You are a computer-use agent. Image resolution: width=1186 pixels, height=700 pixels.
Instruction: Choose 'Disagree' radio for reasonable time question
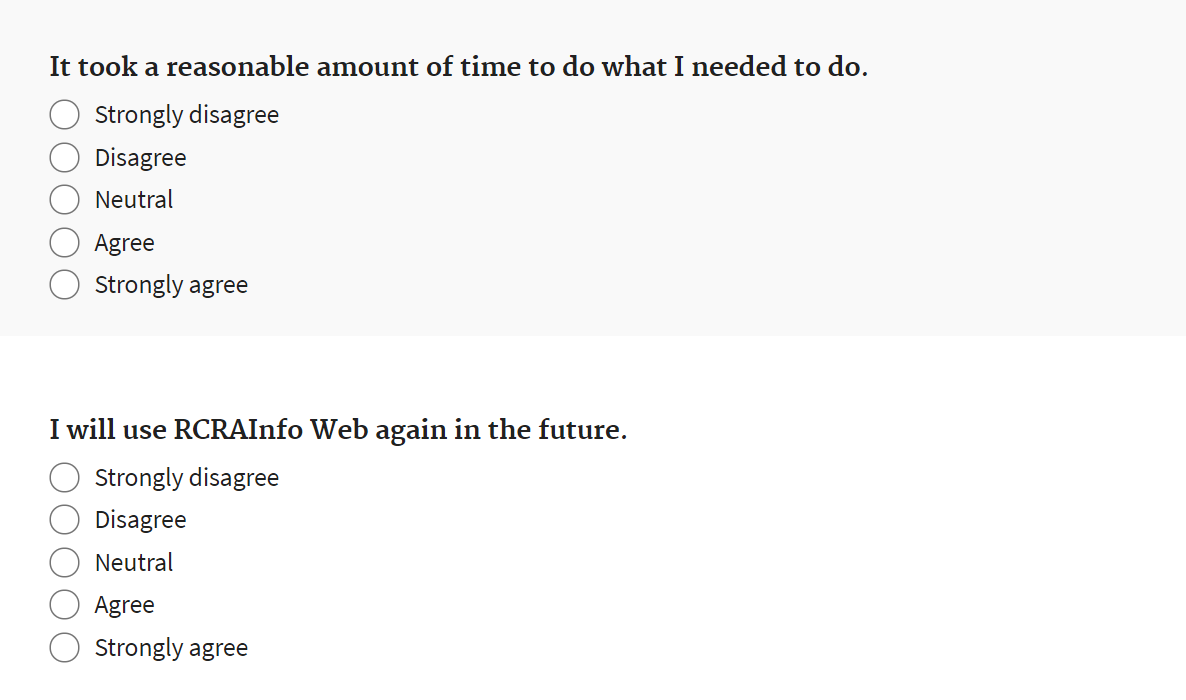(65, 158)
